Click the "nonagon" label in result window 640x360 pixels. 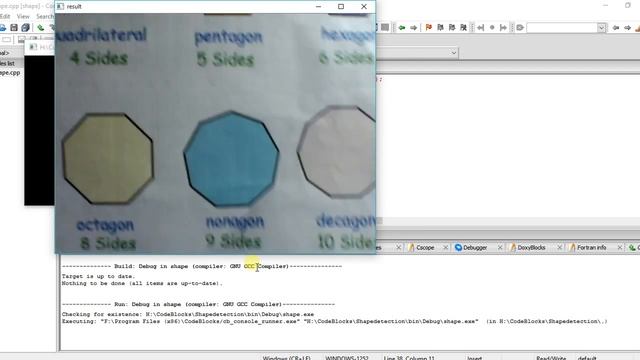(235, 222)
